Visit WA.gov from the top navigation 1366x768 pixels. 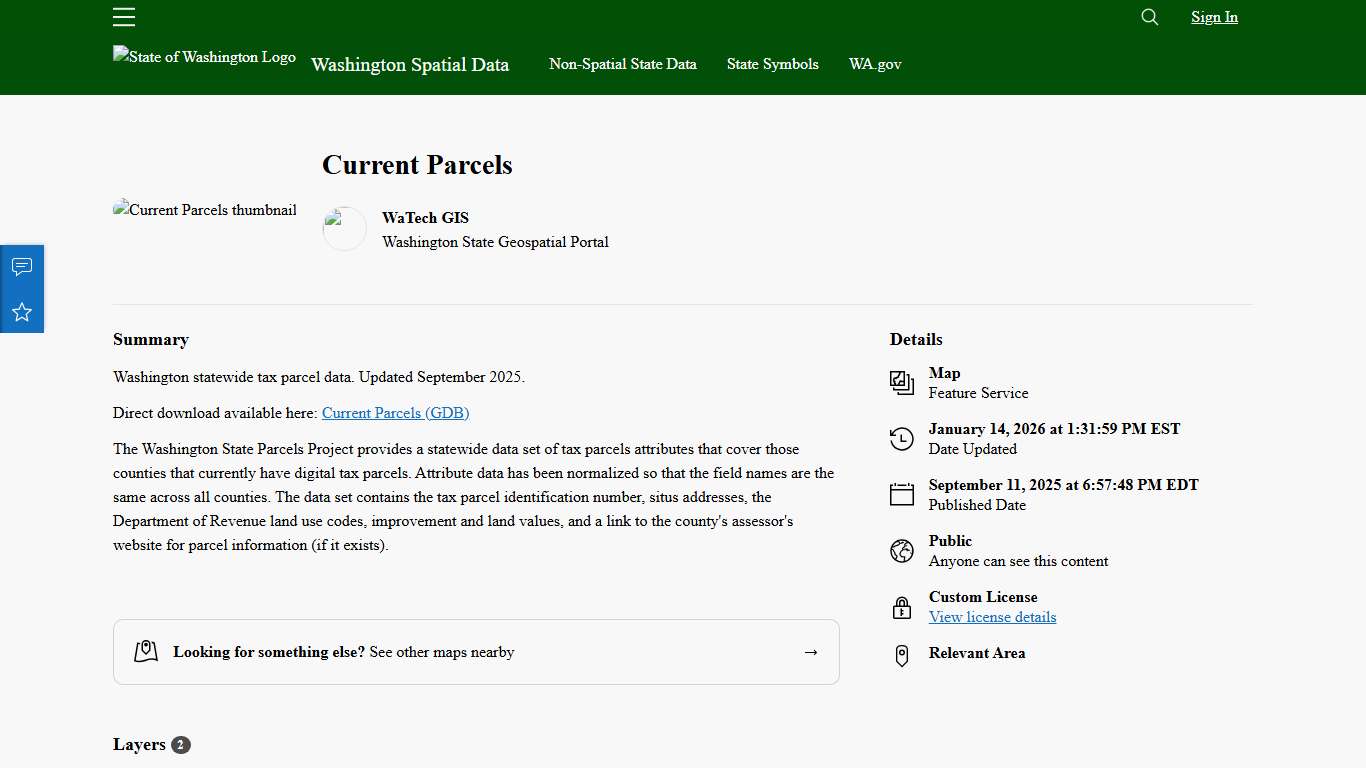tap(875, 64)
